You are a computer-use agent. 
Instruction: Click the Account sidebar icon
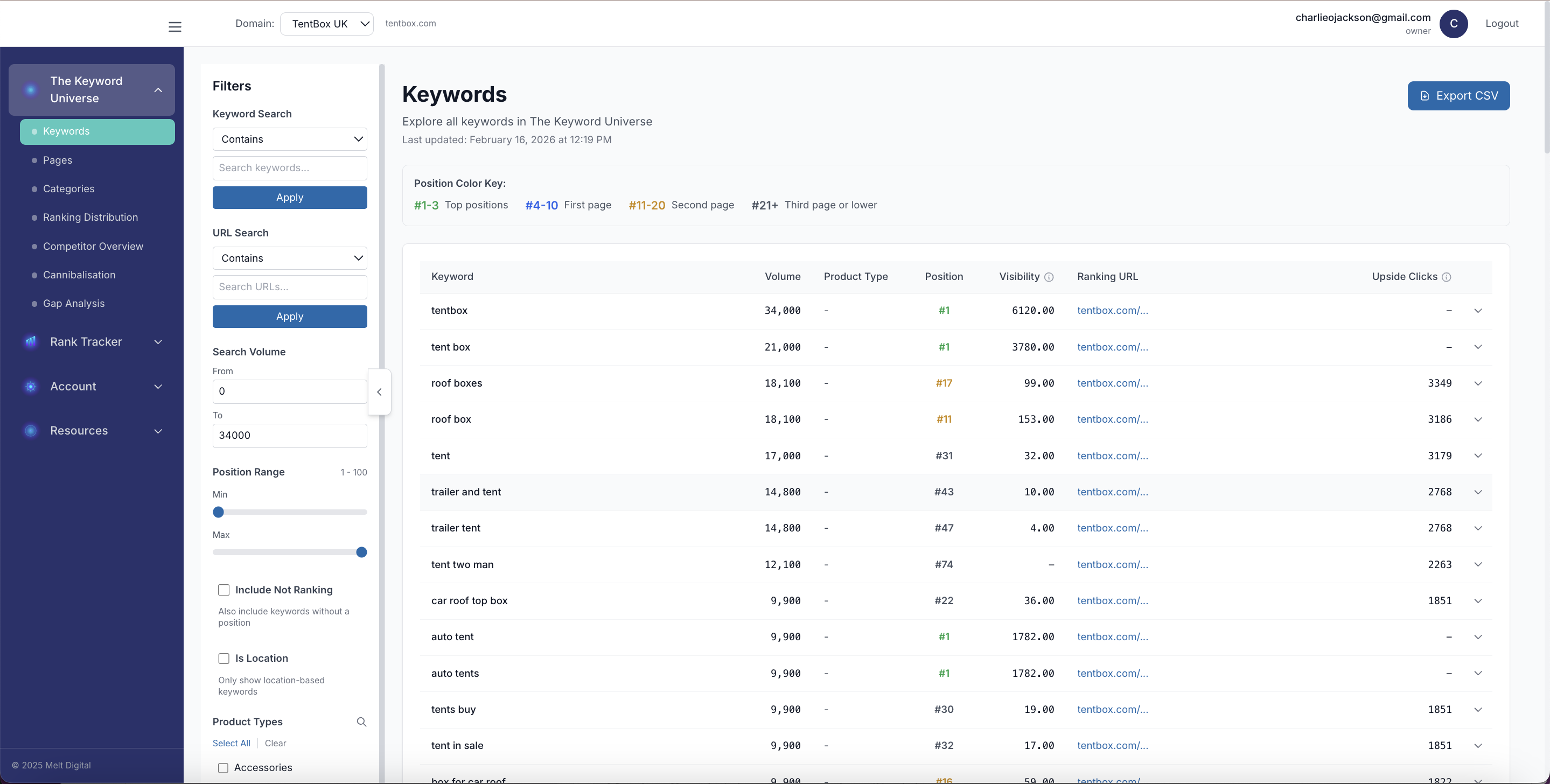(x=31, y=386)
